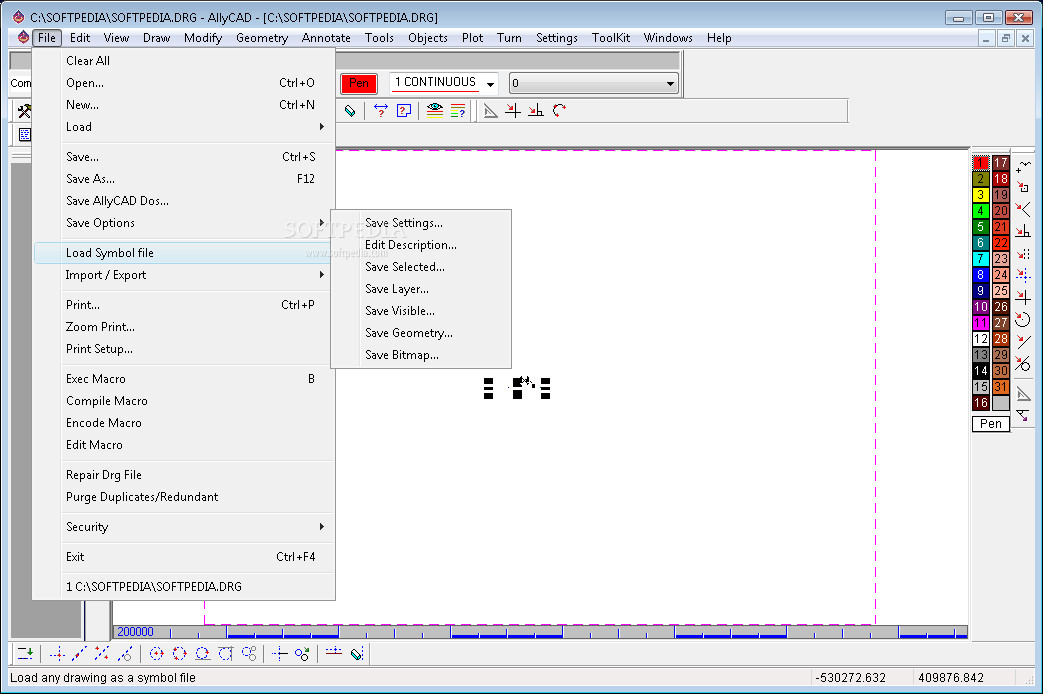Click the freehand curve icon in right toolbar
1043x694 pixels.
[1024, 166]
